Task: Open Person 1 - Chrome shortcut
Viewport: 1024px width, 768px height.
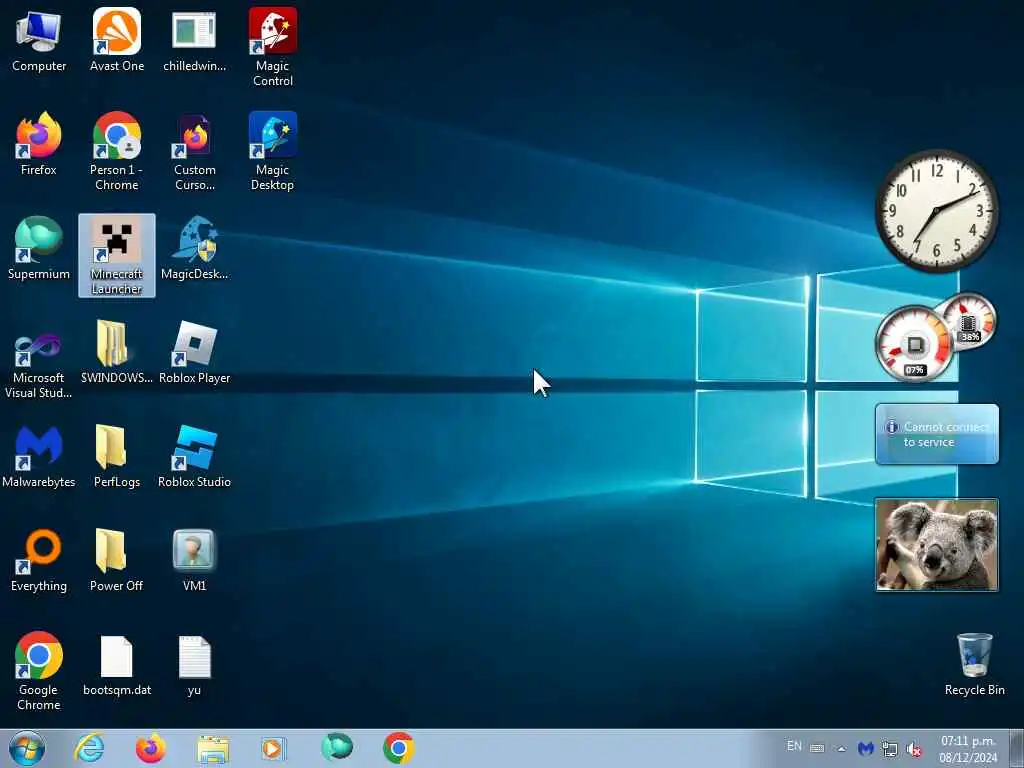Action: point(117,152)
